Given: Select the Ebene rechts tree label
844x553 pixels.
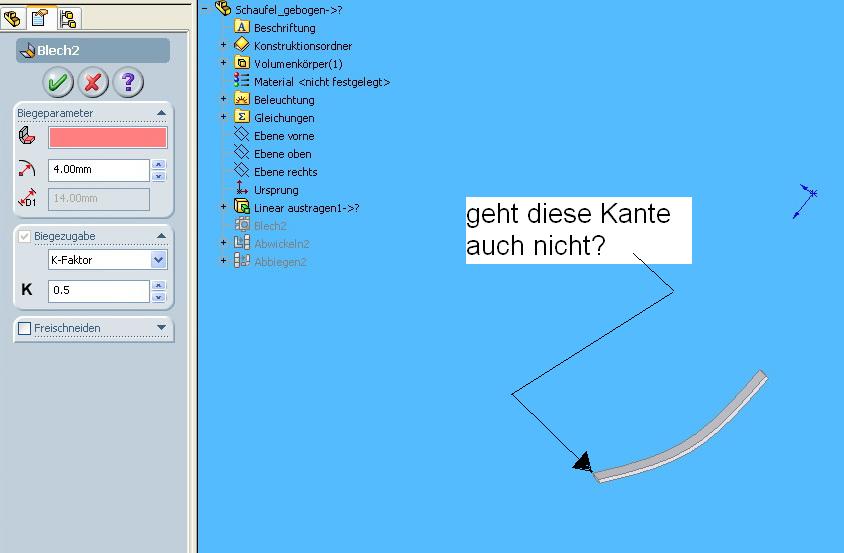Looking at the screenshot, I should tap(286, 172).
